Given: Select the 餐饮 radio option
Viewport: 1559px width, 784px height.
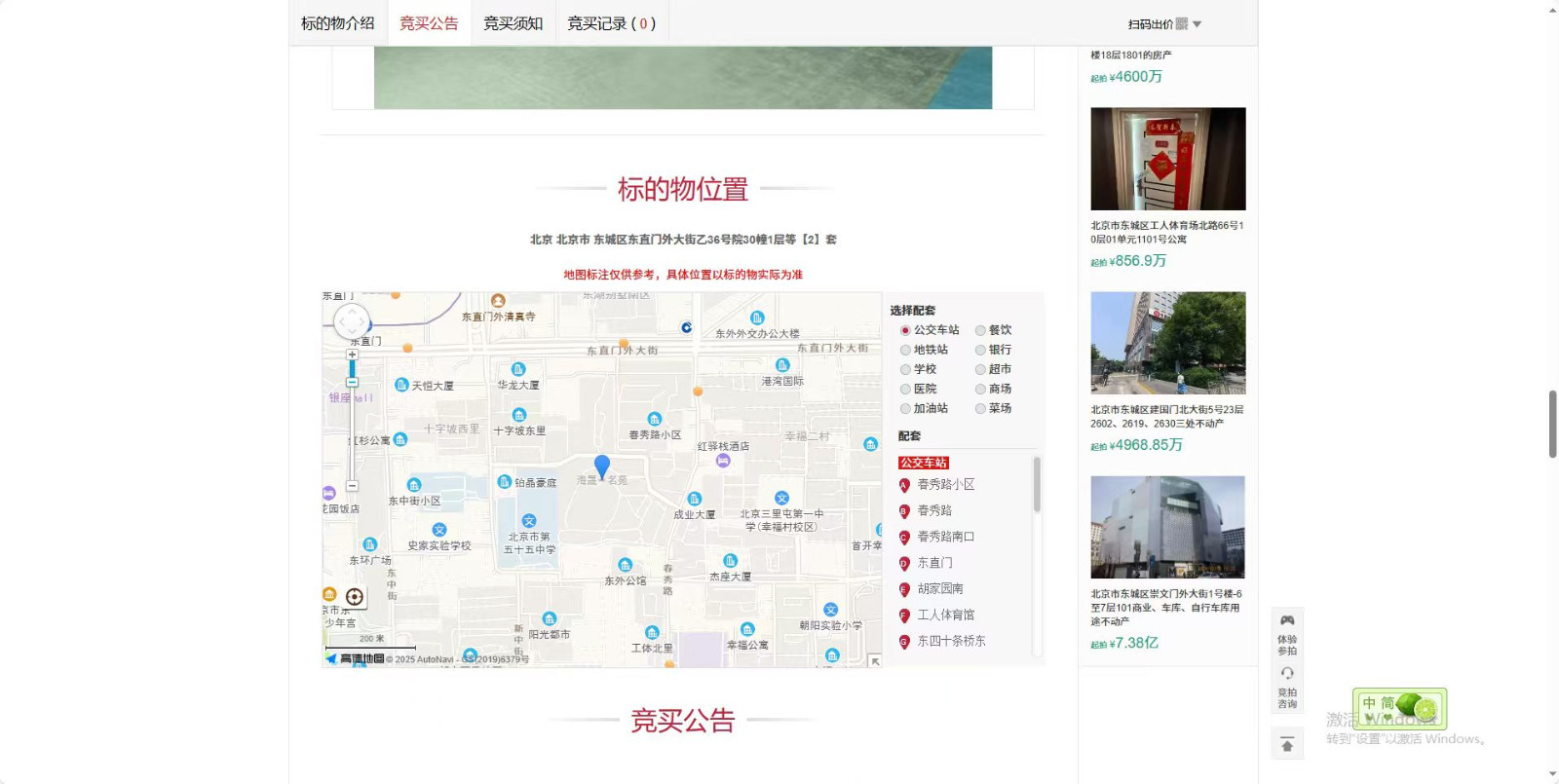Looking at the screenshot, I should tap(980, 330).
